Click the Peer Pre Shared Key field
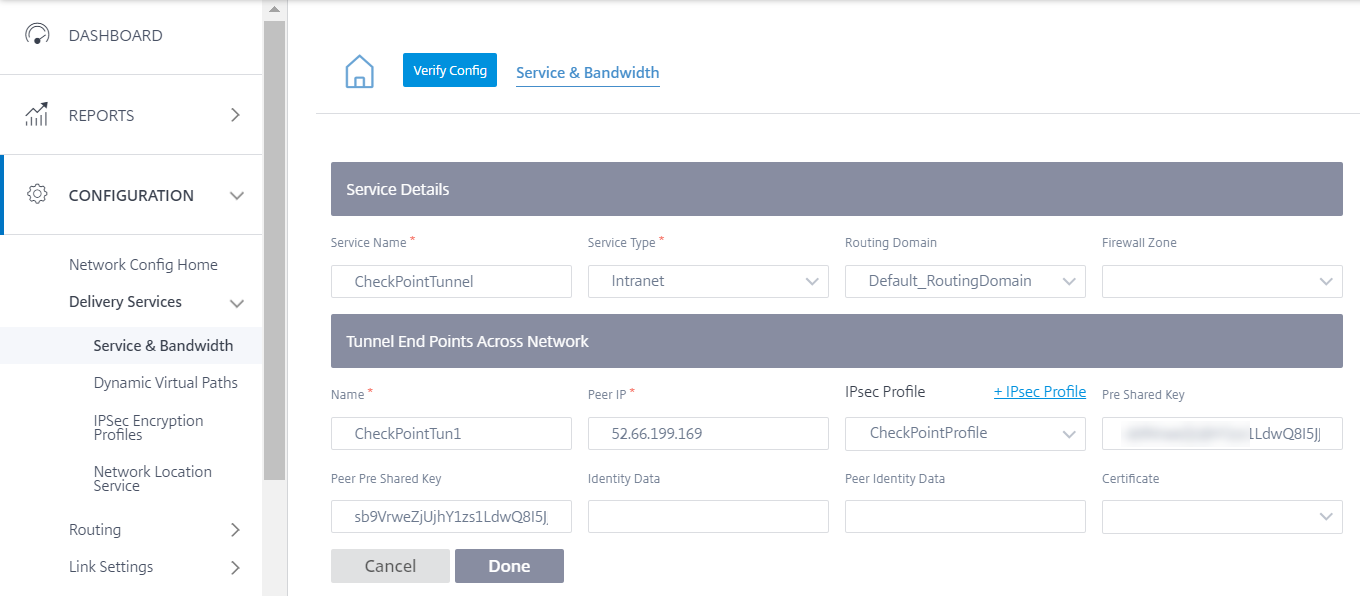 coord(451,516)
